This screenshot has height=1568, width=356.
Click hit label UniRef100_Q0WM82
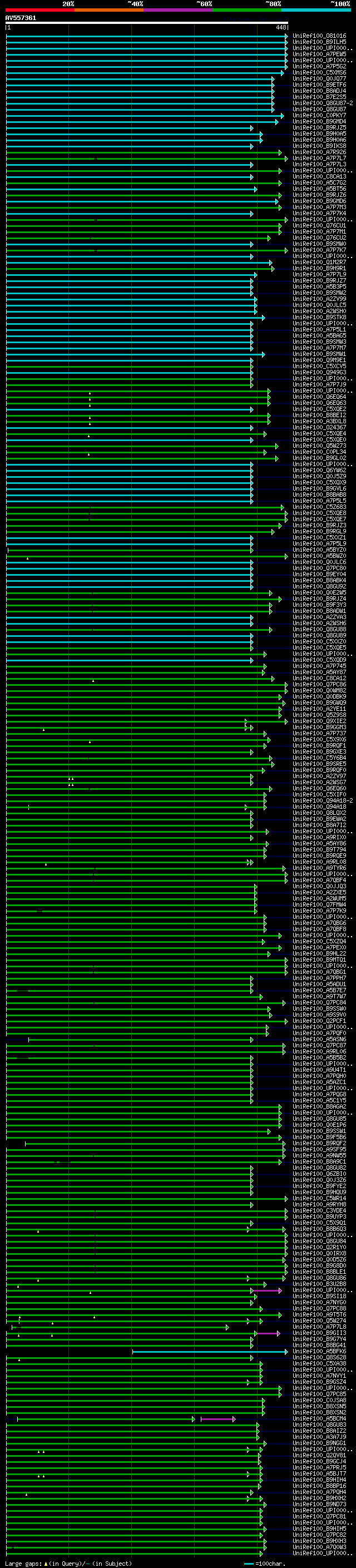point(319,690)
